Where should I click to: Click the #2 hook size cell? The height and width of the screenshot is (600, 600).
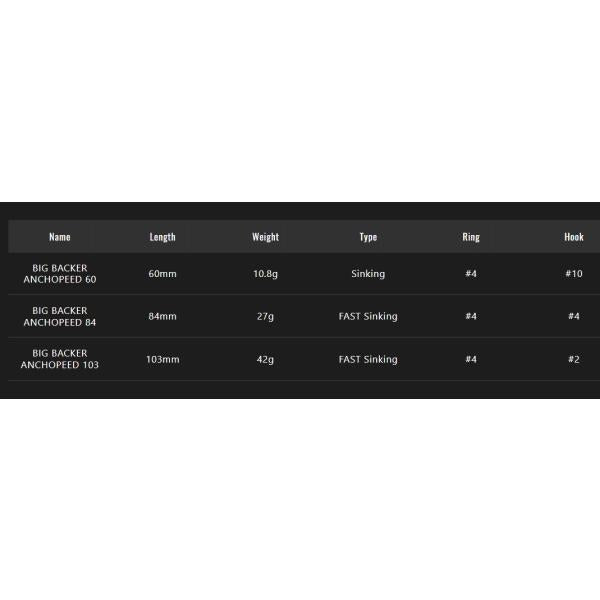(574, 359)
